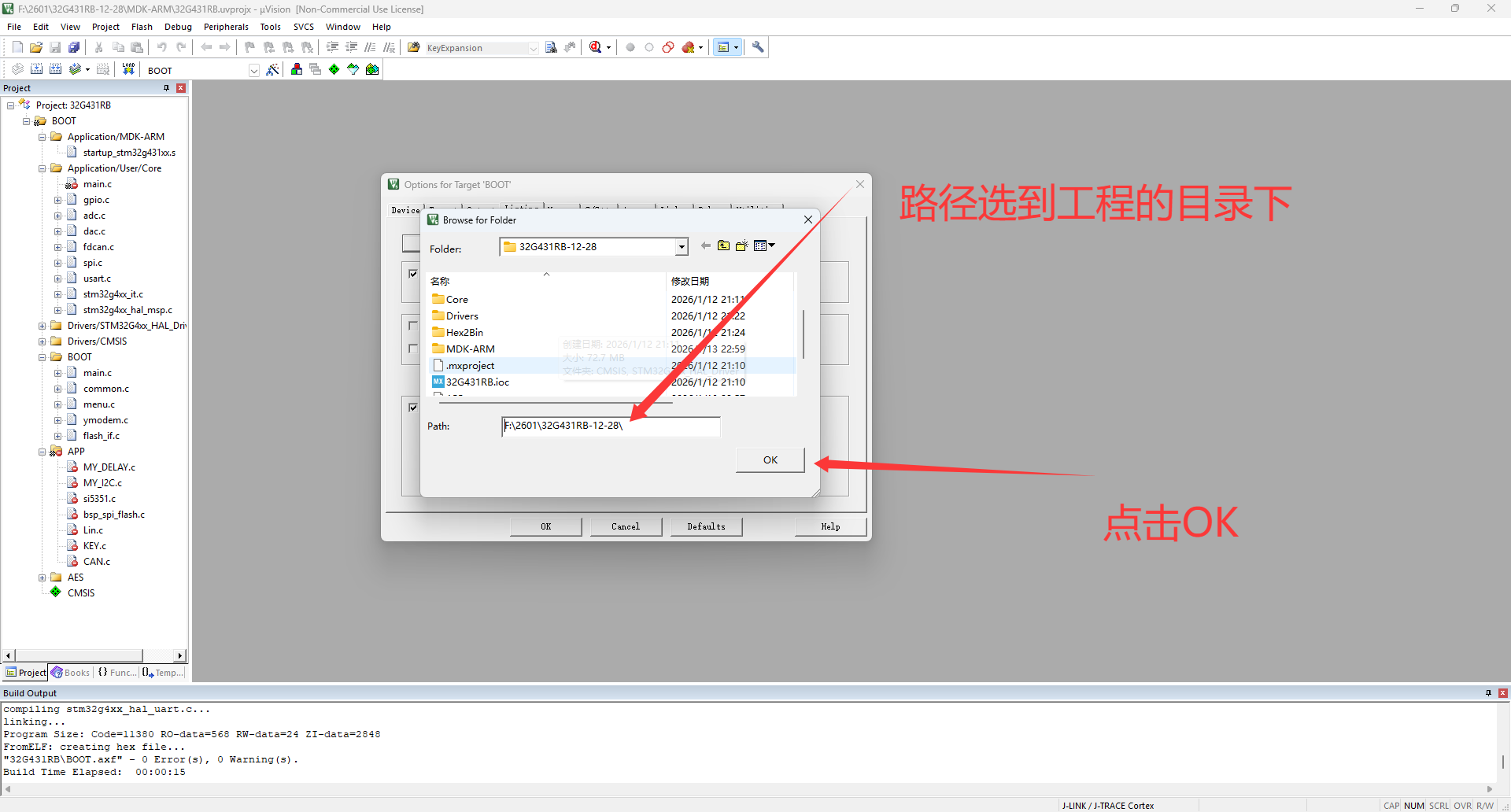Create a new folder in Browse dialog
This screenshot has width=1511, height=812.
pyautogui.click(x=741, y=246)
